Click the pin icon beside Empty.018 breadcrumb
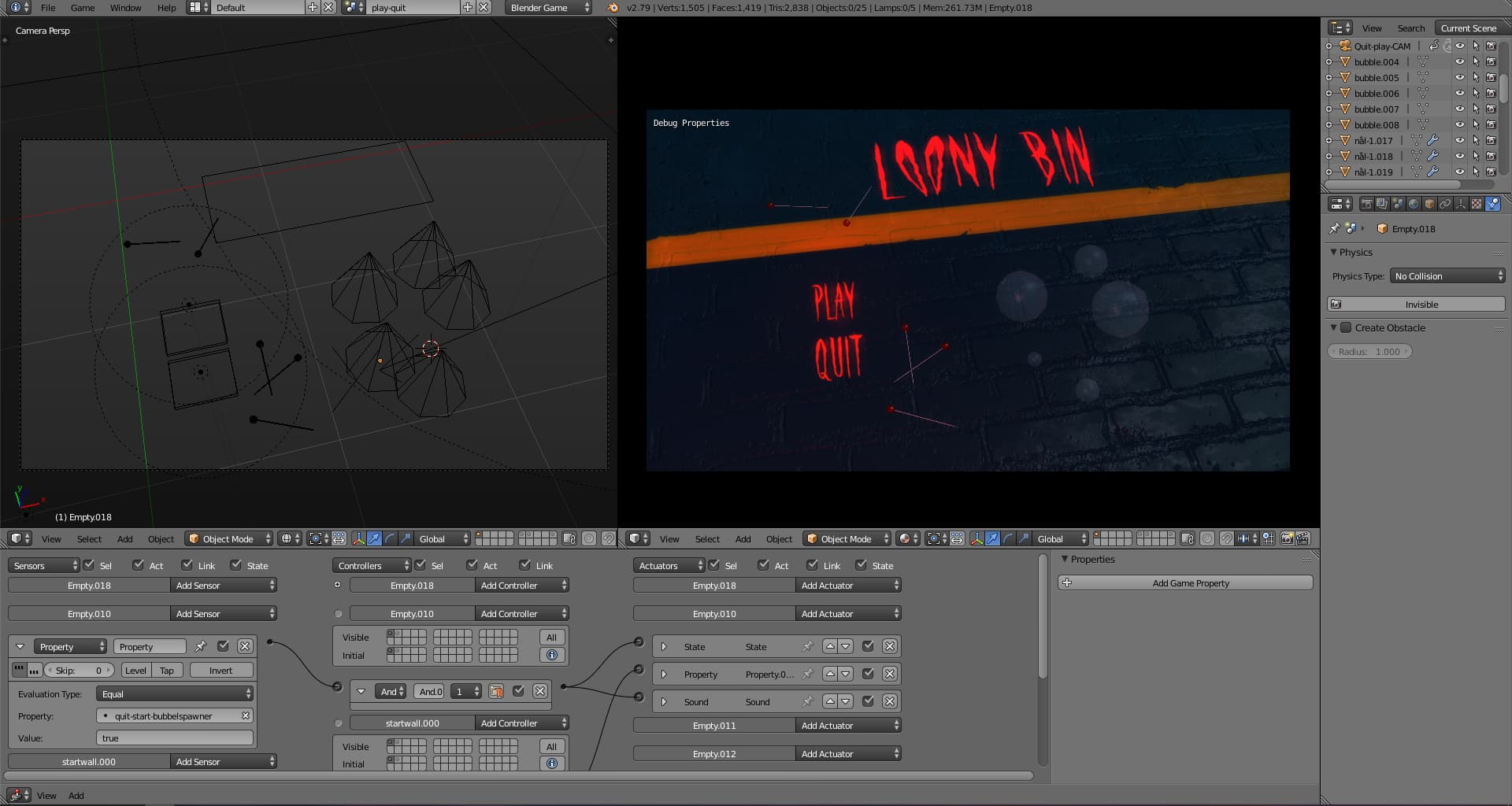This screenshot has height=806, width=1512. (1334, 228)
